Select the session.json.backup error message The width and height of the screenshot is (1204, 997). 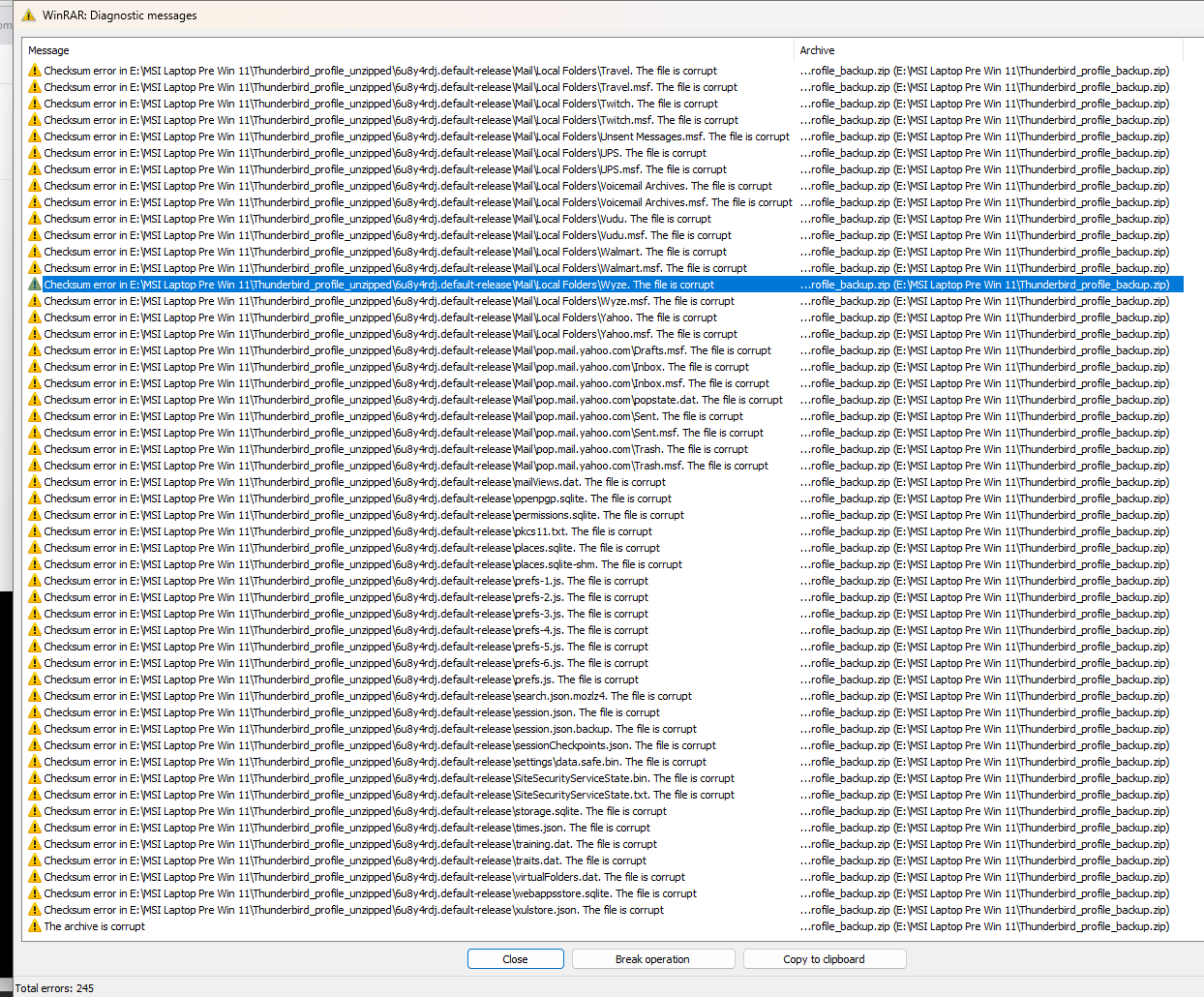click(x=370, y=729)
